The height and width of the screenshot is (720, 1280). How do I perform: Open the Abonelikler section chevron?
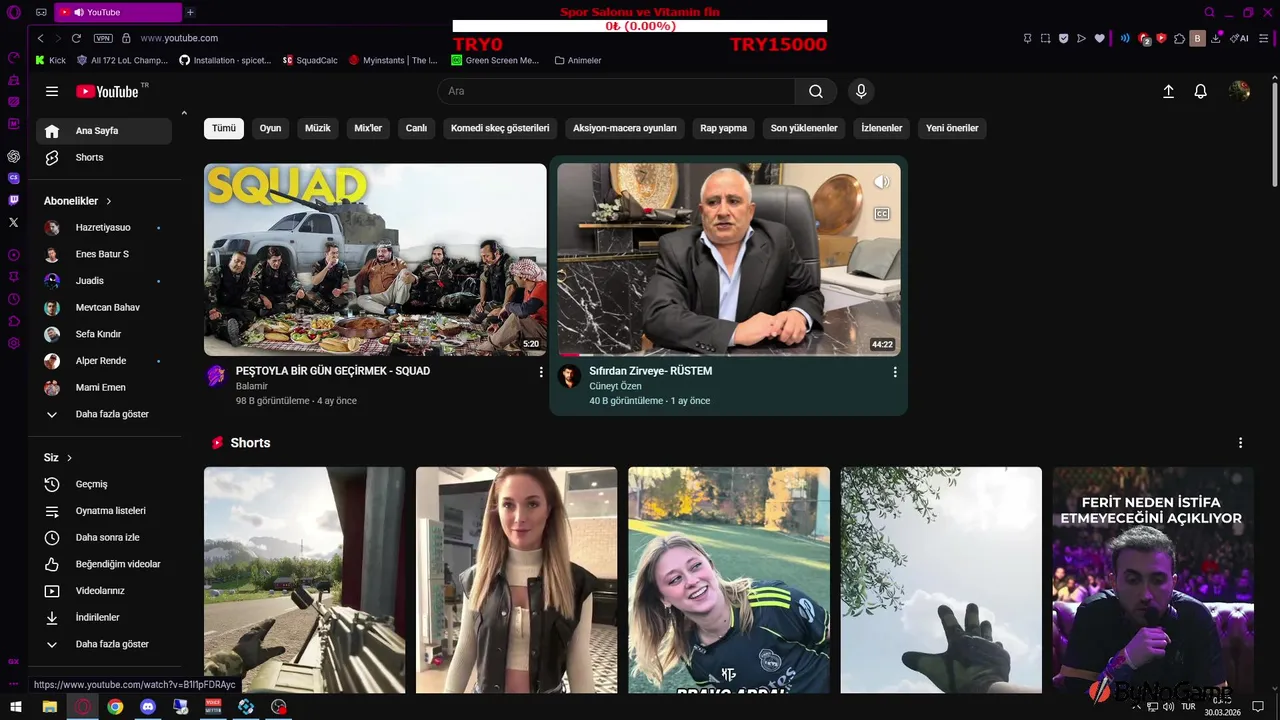[109, 201]
